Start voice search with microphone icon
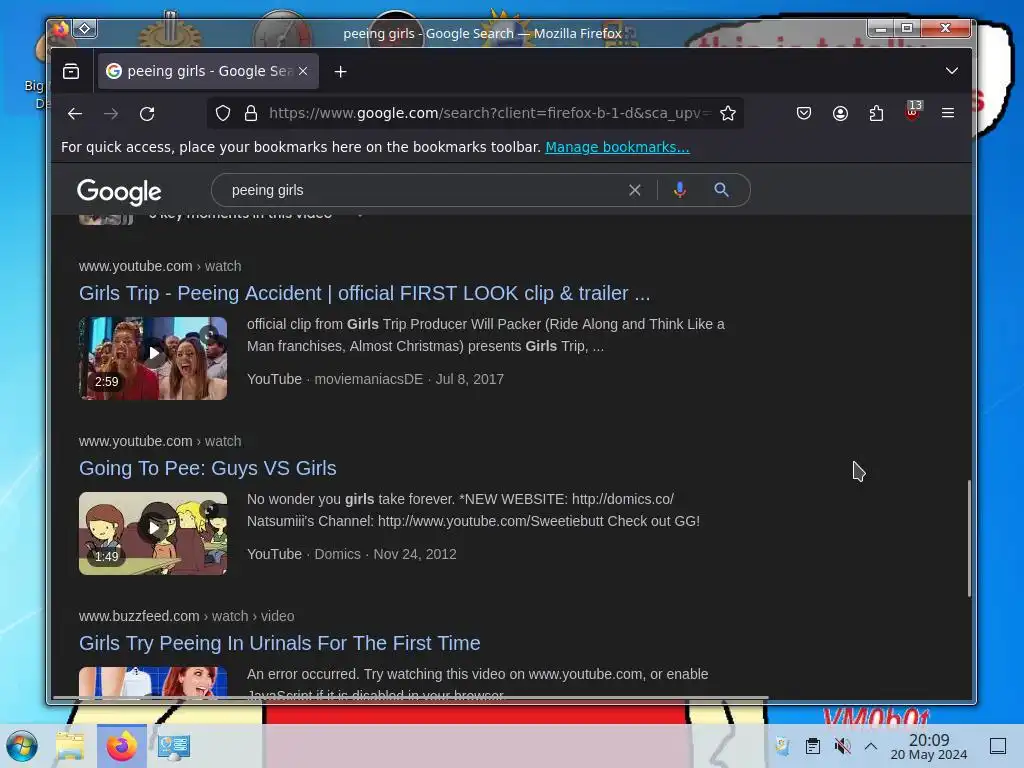 [680, 190]
